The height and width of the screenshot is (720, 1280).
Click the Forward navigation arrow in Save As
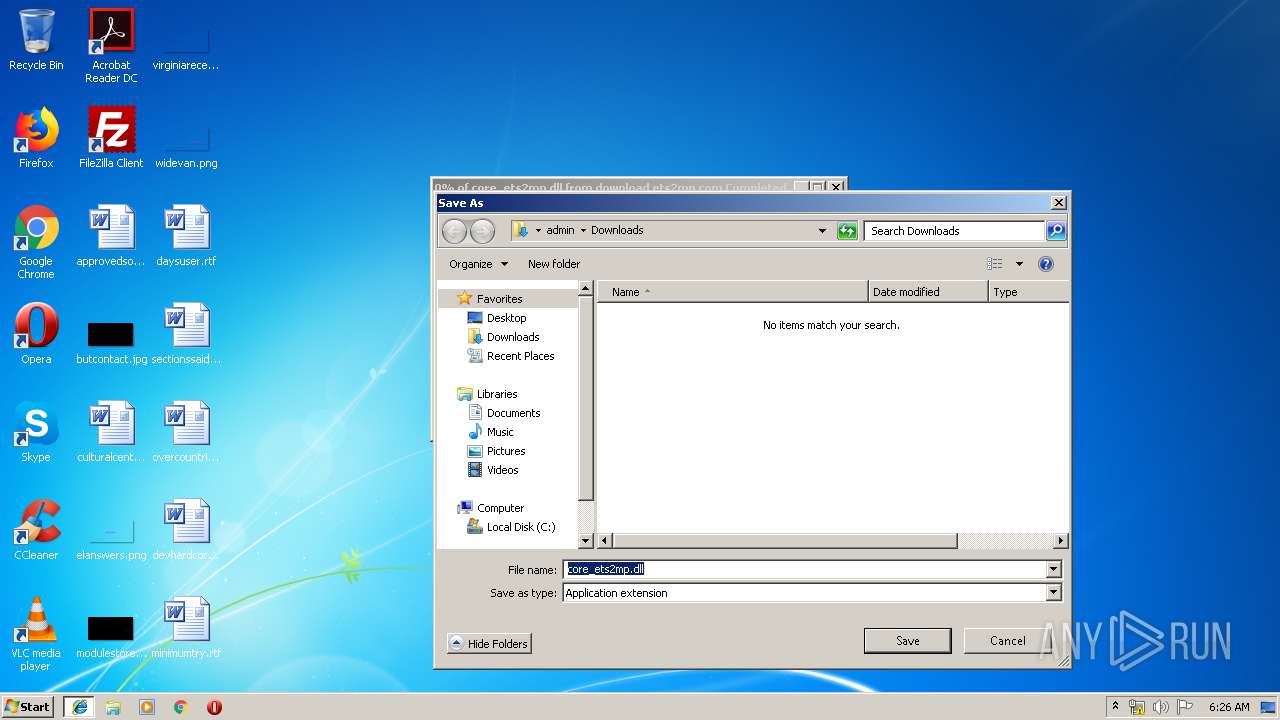pyautogui.click(x=482, y=231)
